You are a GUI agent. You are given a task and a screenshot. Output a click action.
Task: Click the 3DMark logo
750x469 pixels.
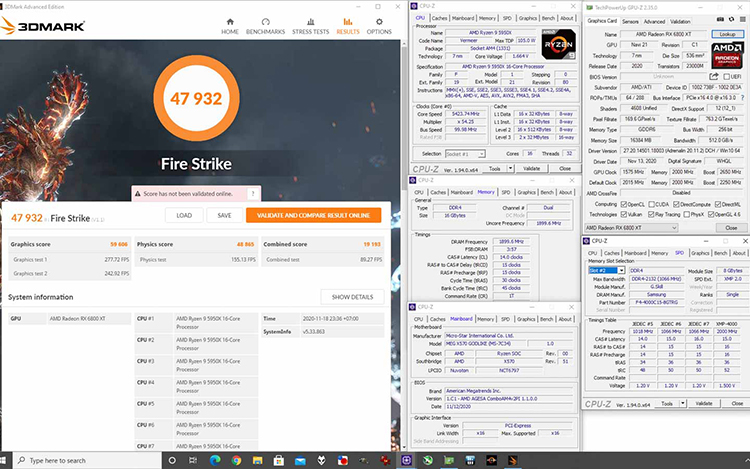43,26
